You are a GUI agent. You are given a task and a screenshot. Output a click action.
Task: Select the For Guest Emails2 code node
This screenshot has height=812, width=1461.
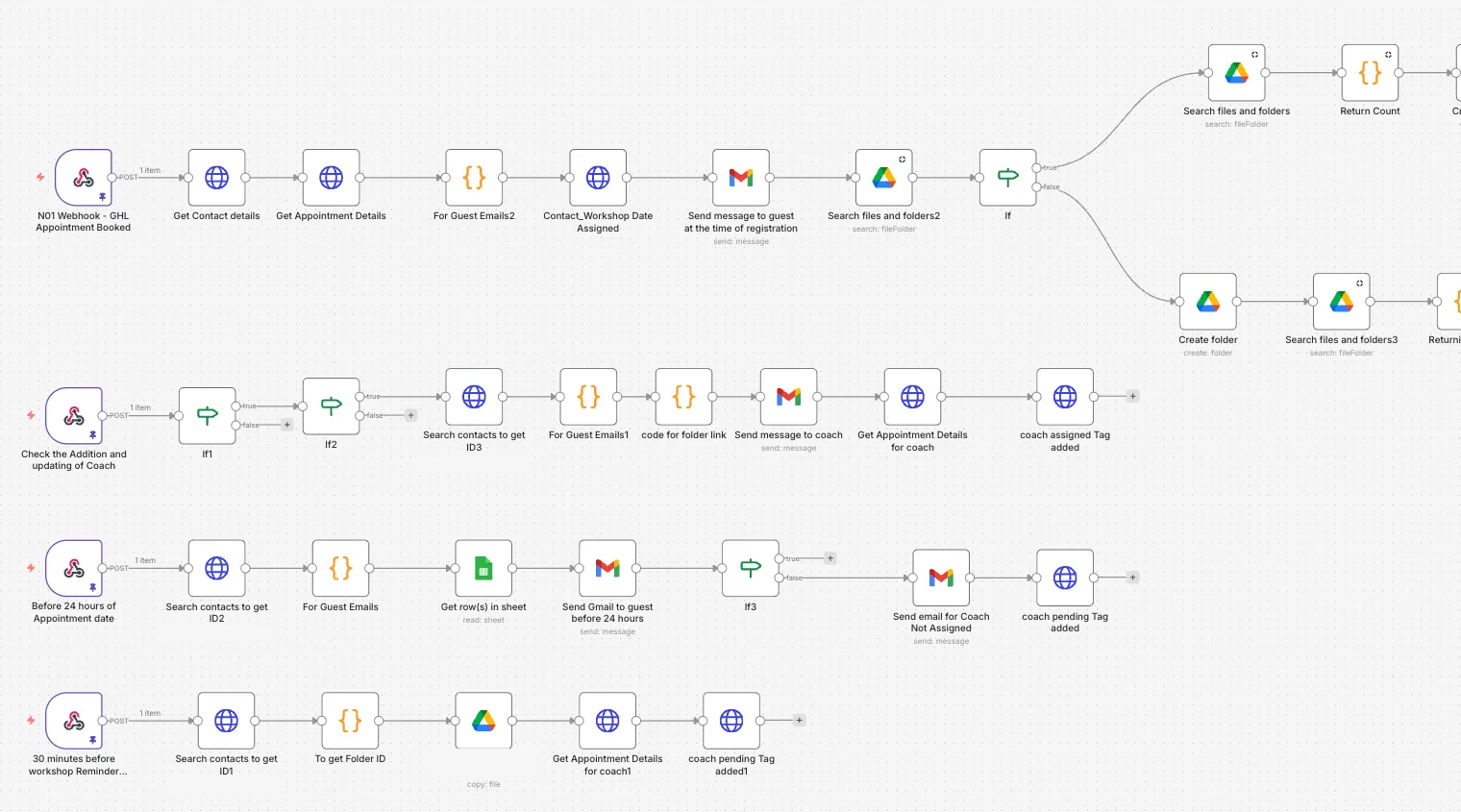474,177
